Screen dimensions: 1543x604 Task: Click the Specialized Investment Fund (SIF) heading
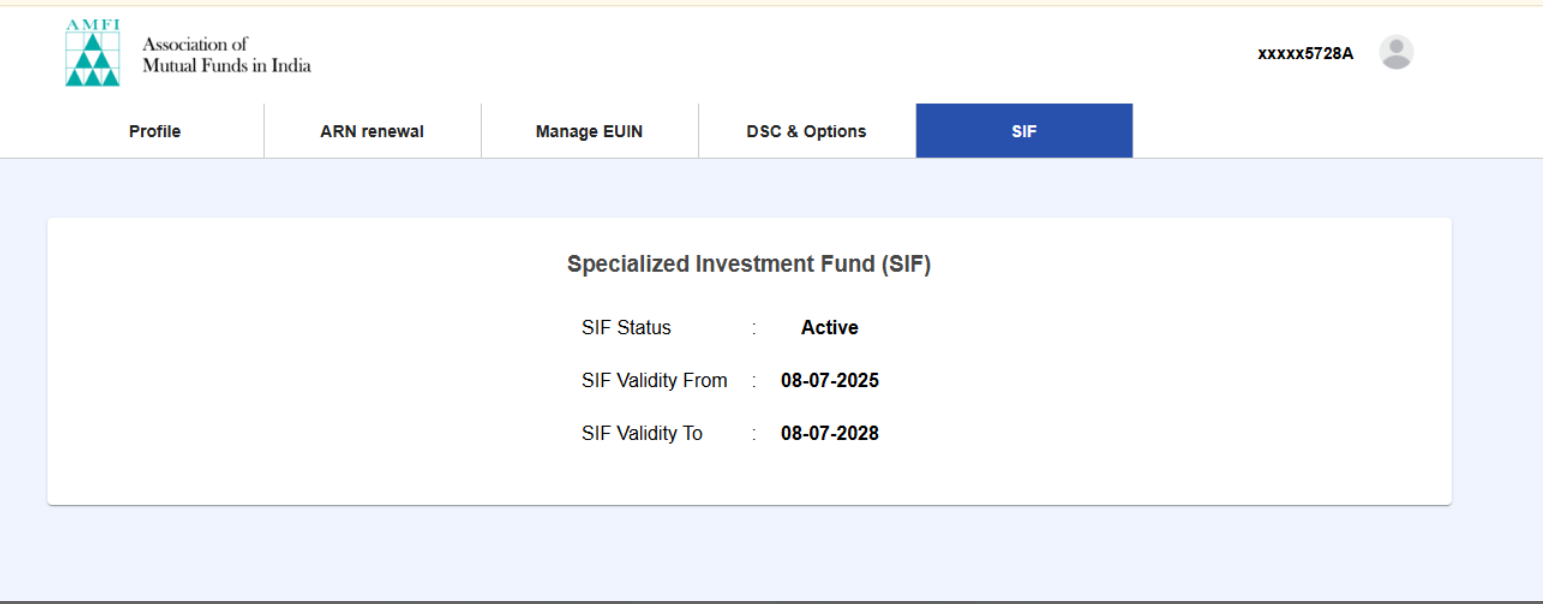749,264
